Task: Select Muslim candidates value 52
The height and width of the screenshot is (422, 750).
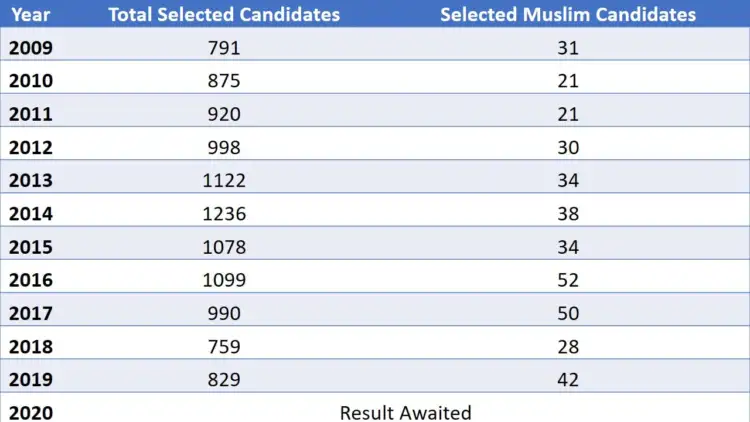Action: pyautogui.click(x=568, y=280)
